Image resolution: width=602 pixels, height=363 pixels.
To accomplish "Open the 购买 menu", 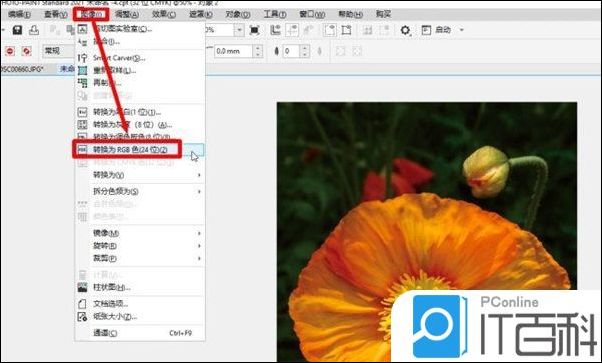I will (x=383, y=15).
